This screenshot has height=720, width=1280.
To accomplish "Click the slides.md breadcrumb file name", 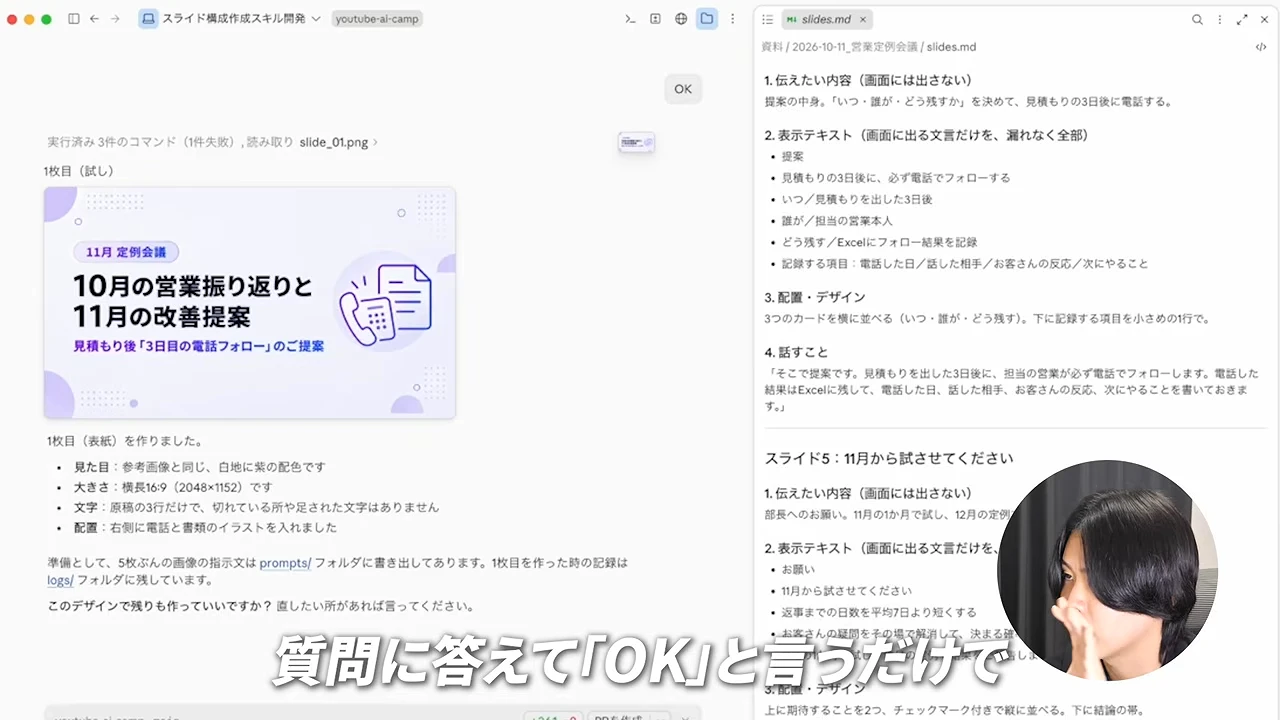I will pyautogui.click(x=951, y=47).
